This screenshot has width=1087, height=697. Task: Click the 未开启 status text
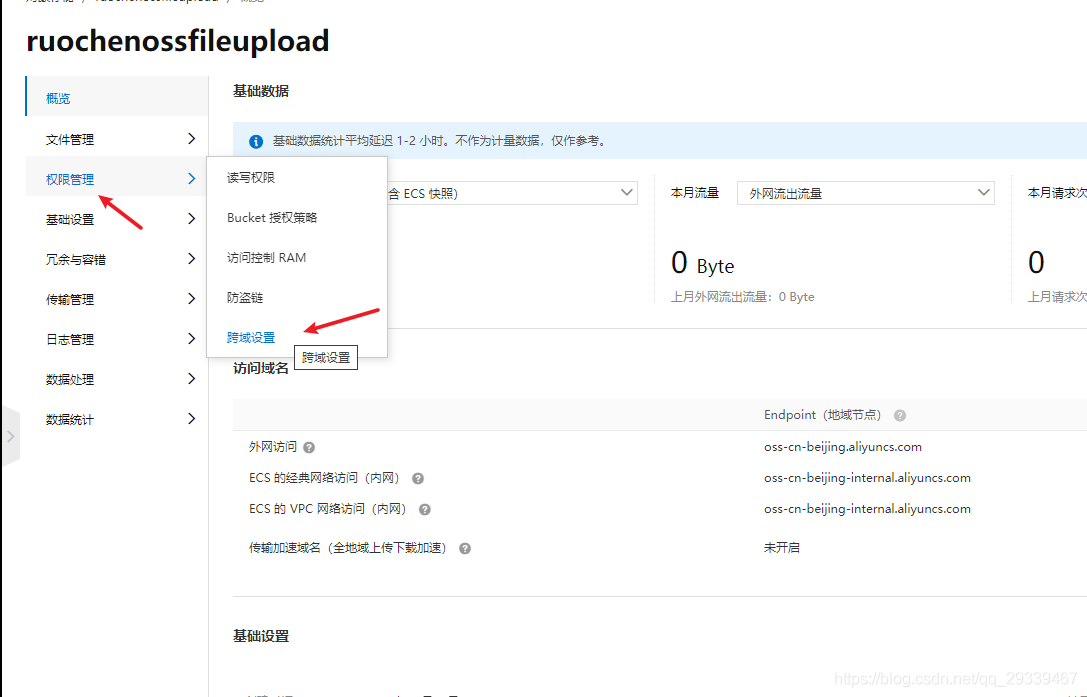[782, 547]
